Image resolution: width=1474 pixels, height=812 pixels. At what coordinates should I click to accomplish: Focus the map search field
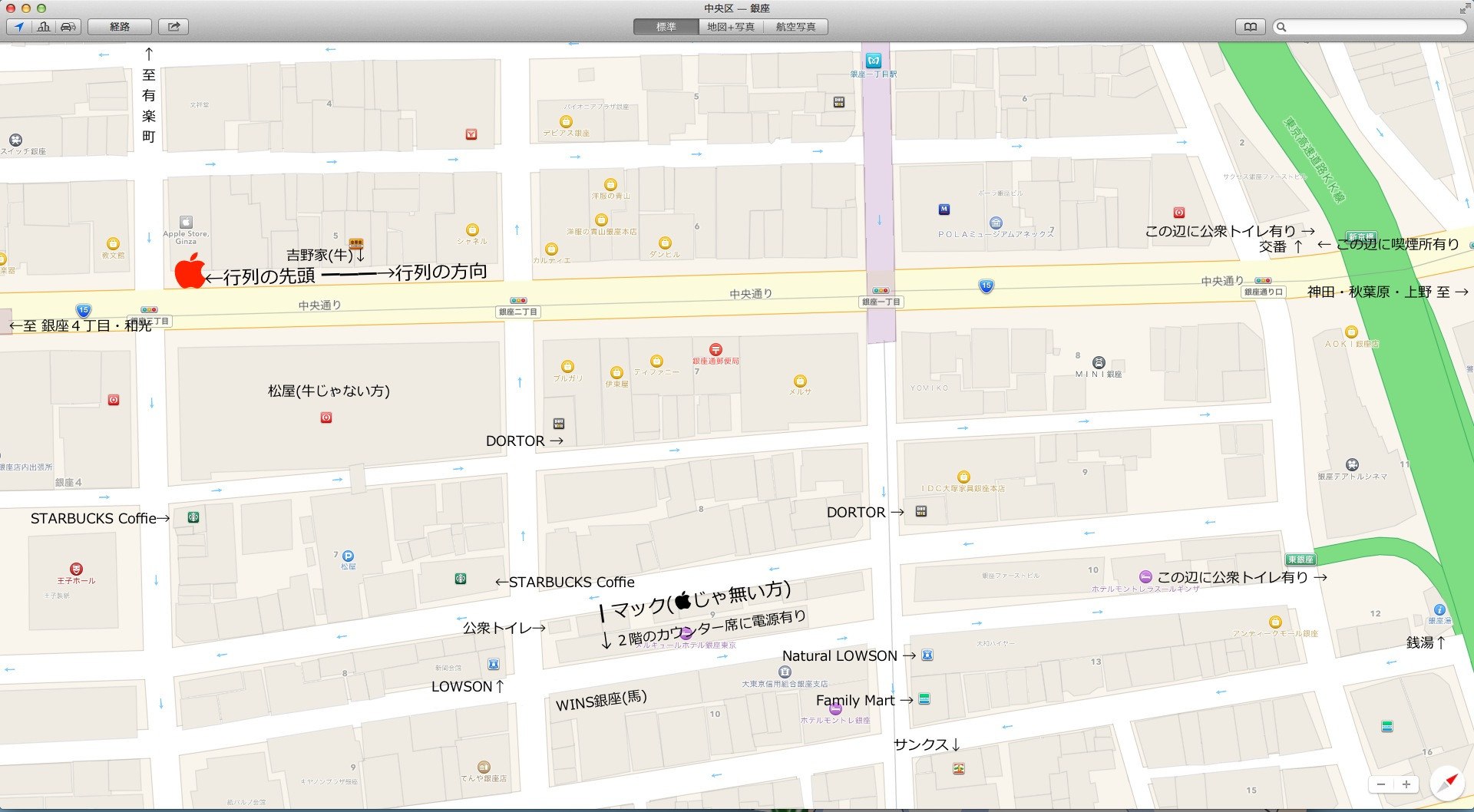(x=1369, y=27)
